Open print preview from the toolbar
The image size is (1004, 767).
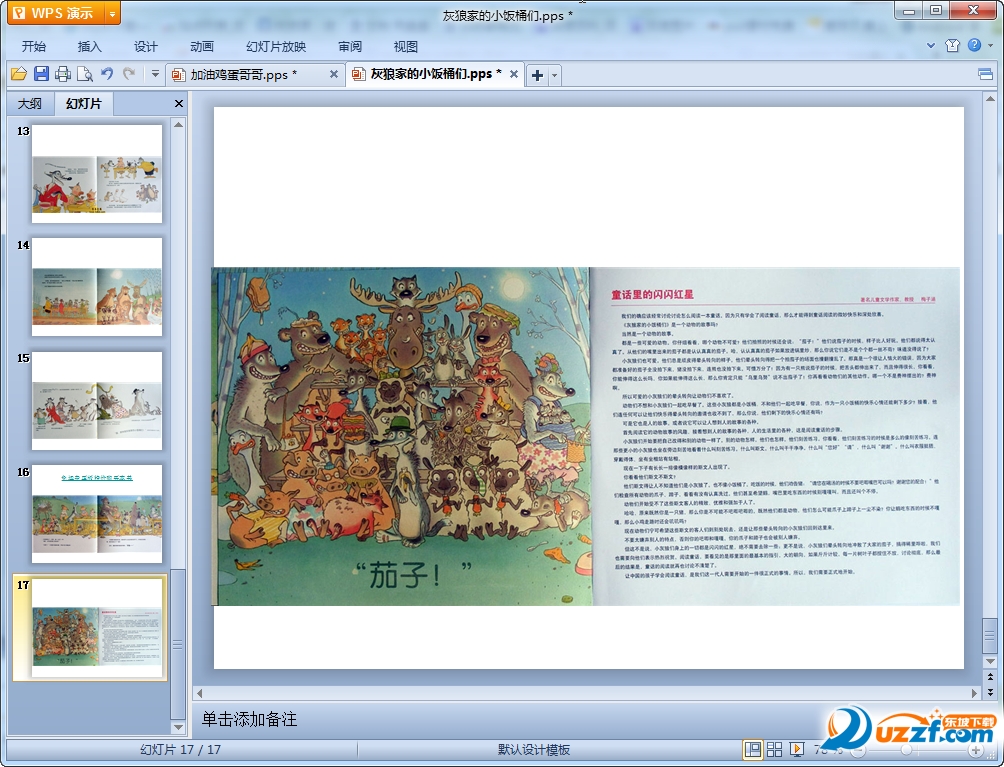(85, 74)
